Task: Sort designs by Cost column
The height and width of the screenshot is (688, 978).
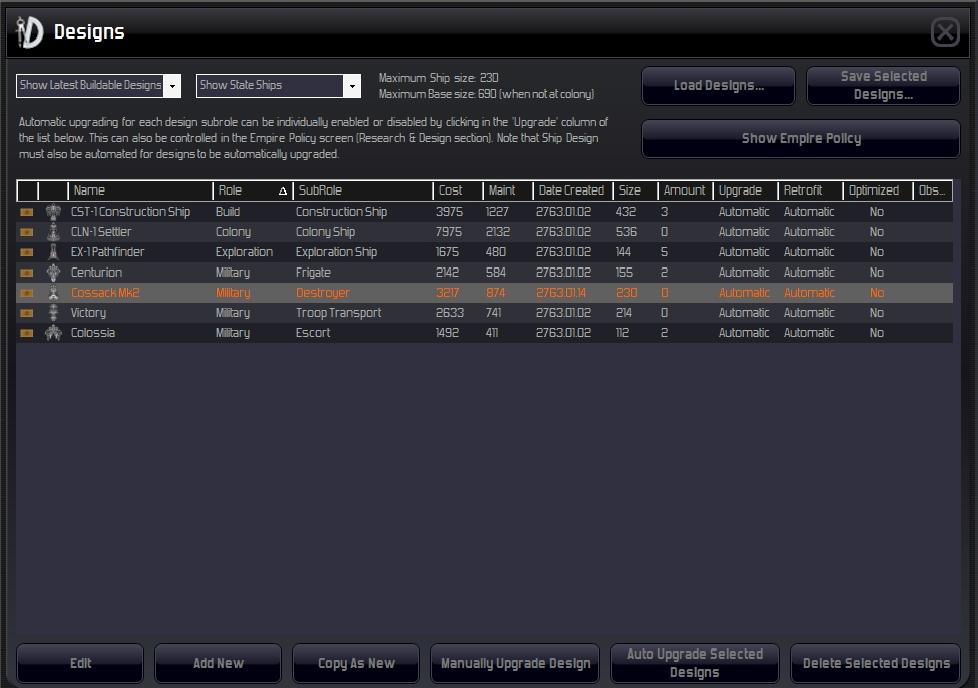Action: 458,190
